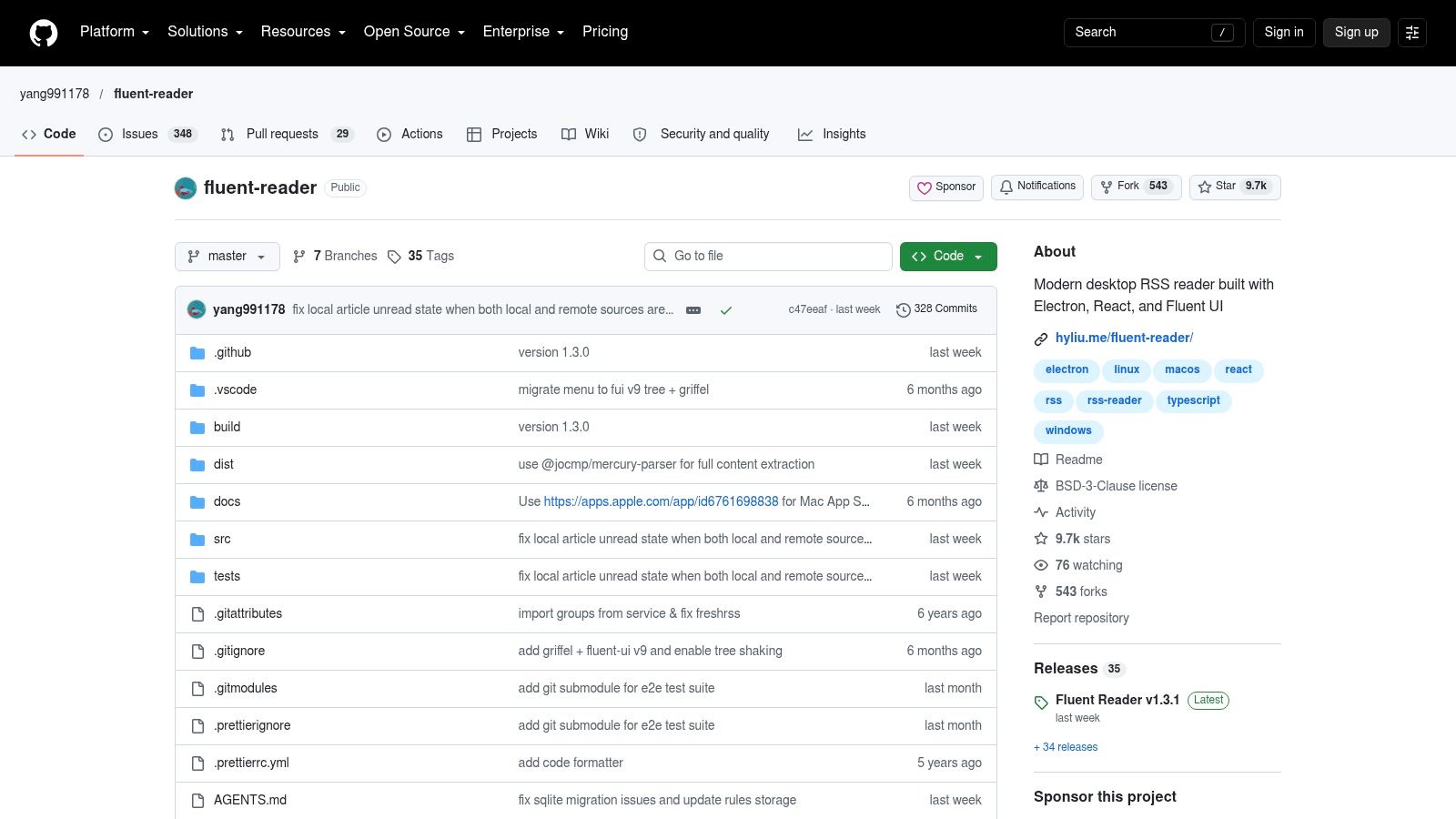Click the eye icon beside 76 watching
Viewport: 1456px width, 819px height.
click(1041, 565)
